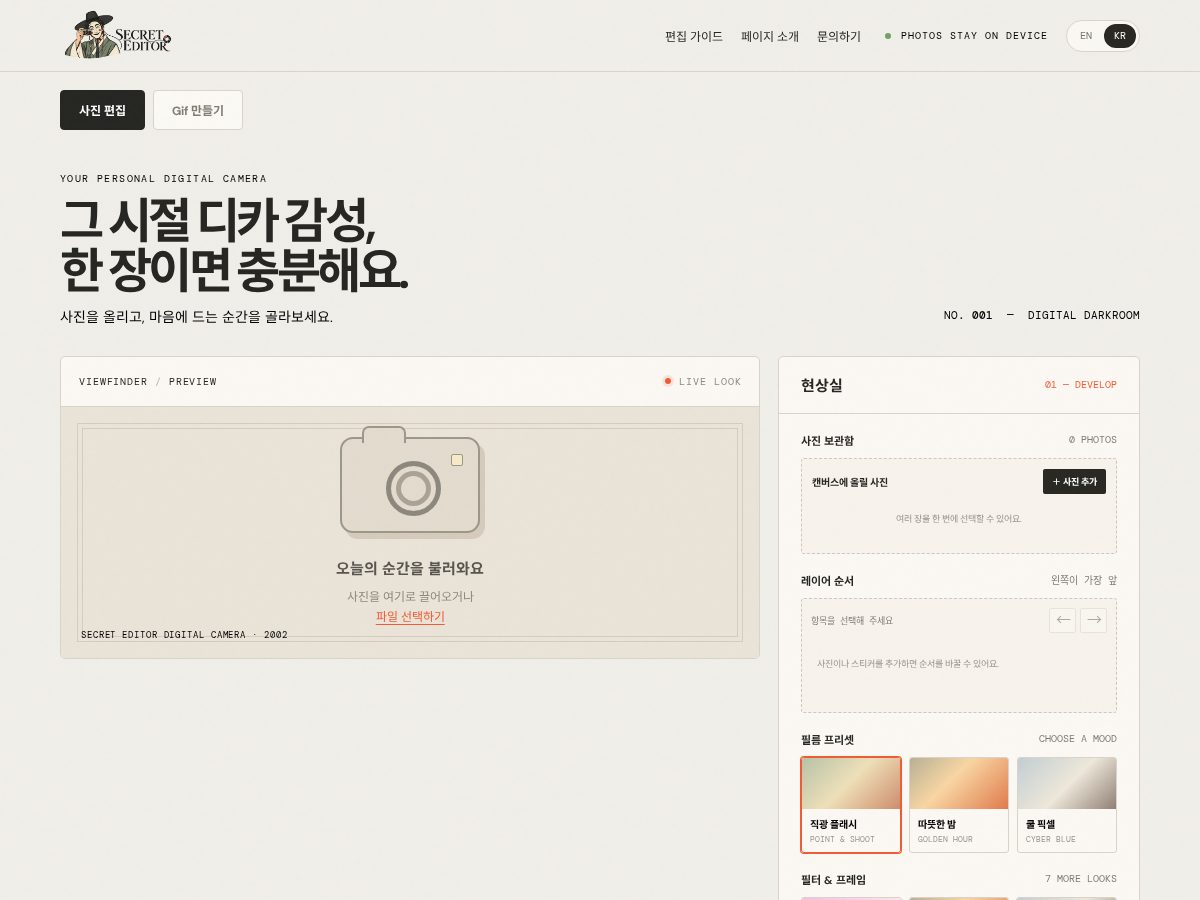
Task: Click the SECRET EDITOR DIGITAL CAMERA · 2002 caption
Action: click(184, 635)
